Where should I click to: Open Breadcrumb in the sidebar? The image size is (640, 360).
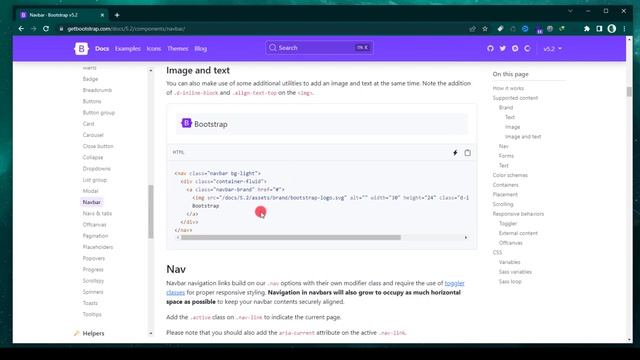(x=97, y=90)
